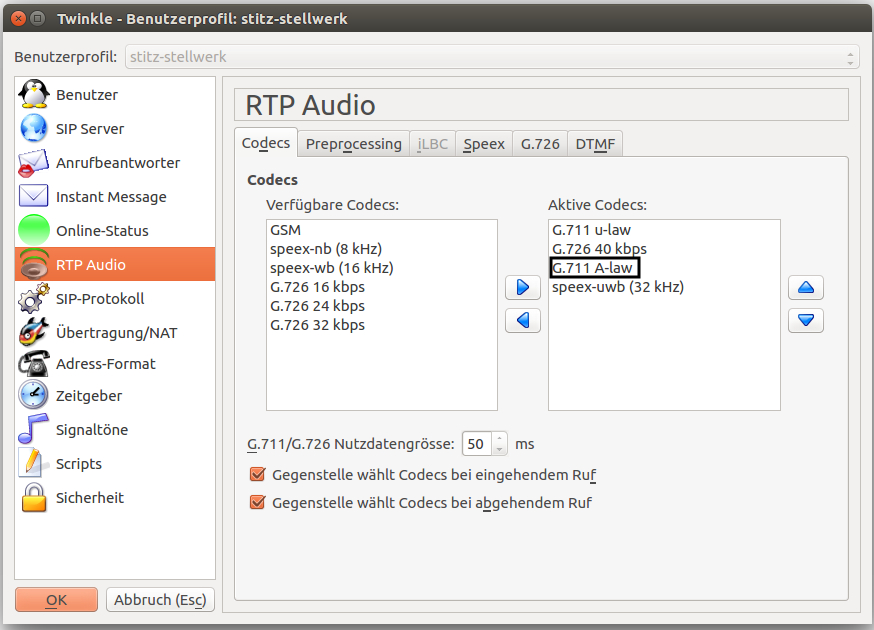874x630 pixels.
Task: Open the Sicherheit padlock icon
Action: [34, 497]
